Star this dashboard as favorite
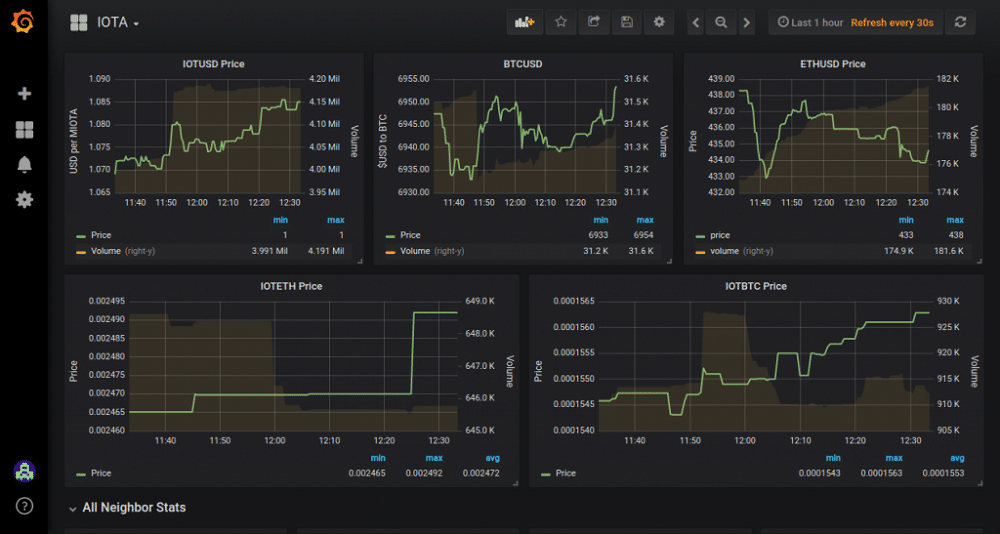 click(x=561, y=22)
